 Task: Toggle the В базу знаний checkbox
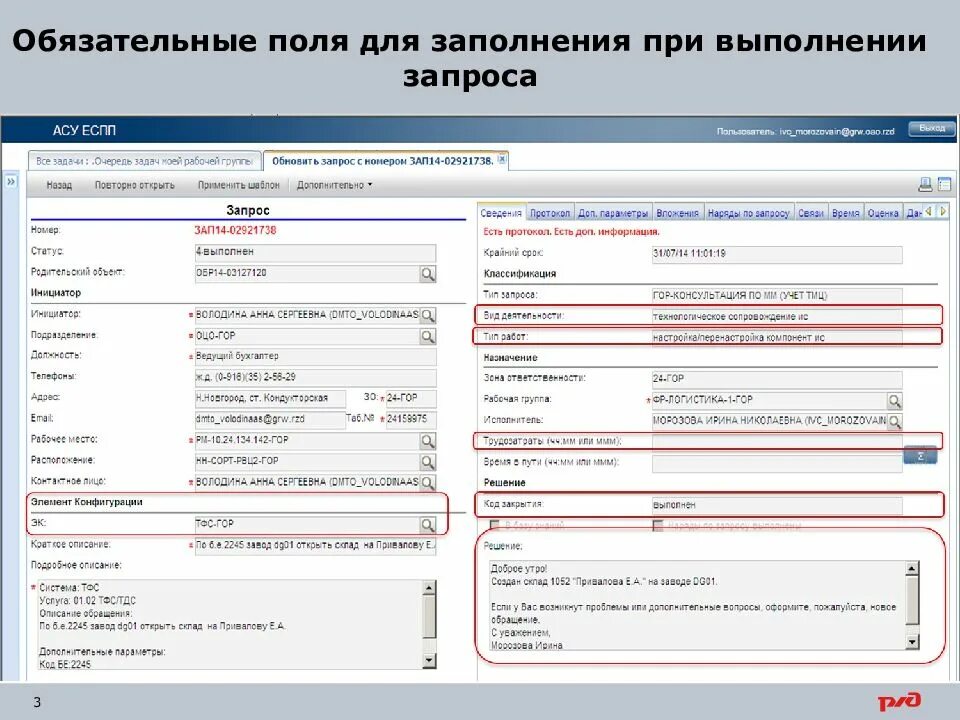tap(495, 525)
